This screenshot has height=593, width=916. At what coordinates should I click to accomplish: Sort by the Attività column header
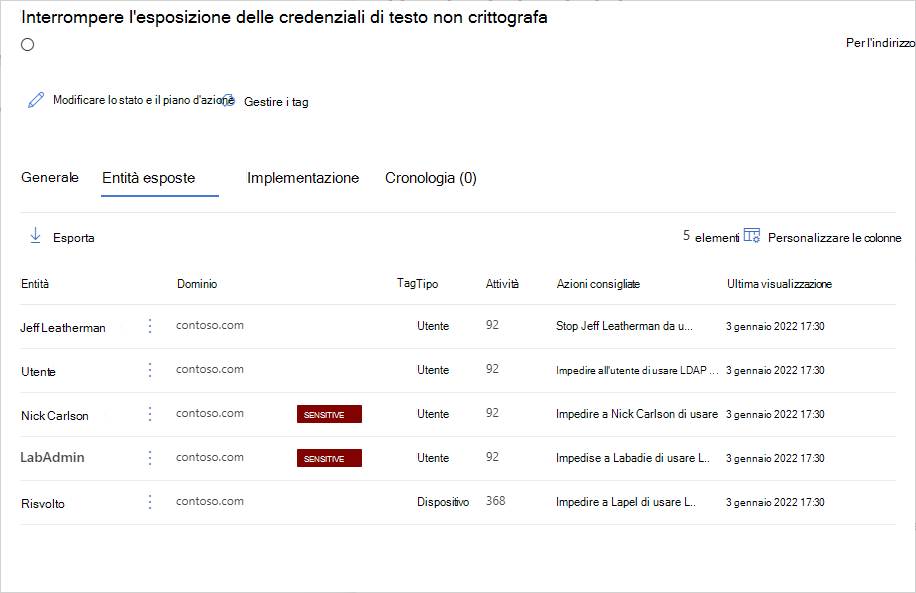[502, 284]
